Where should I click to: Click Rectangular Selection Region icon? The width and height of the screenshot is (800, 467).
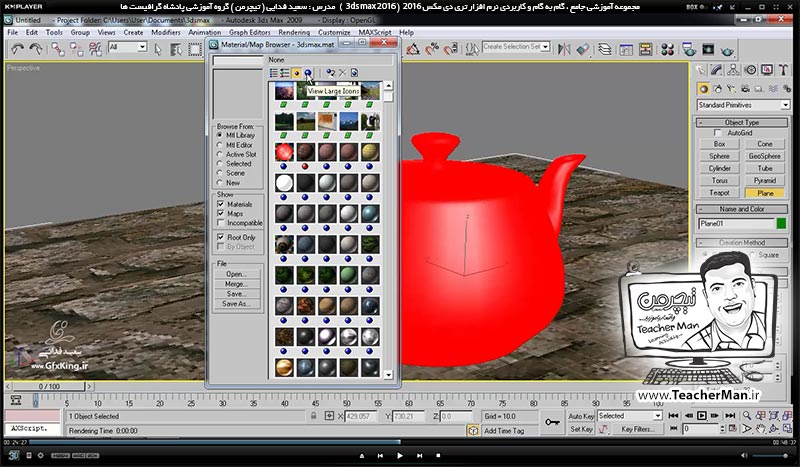pyautogui.click(x=195, y=50)
